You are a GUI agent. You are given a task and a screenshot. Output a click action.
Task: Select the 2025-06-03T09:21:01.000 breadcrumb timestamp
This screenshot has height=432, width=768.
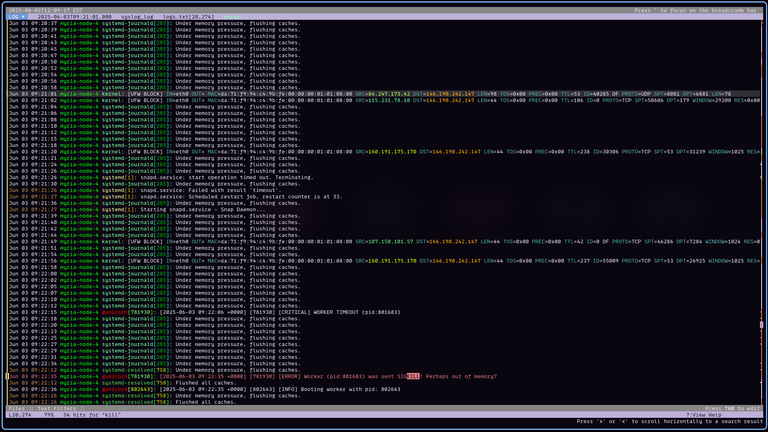[x=74, y=17]
